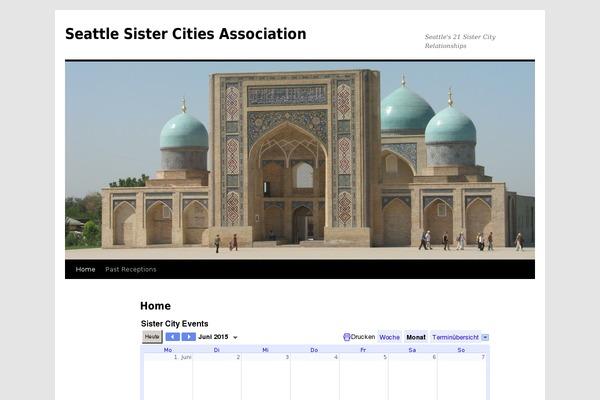Click the Mi weekday column header
This screenshot has width=600, height=400.
(x=266, y=350)
